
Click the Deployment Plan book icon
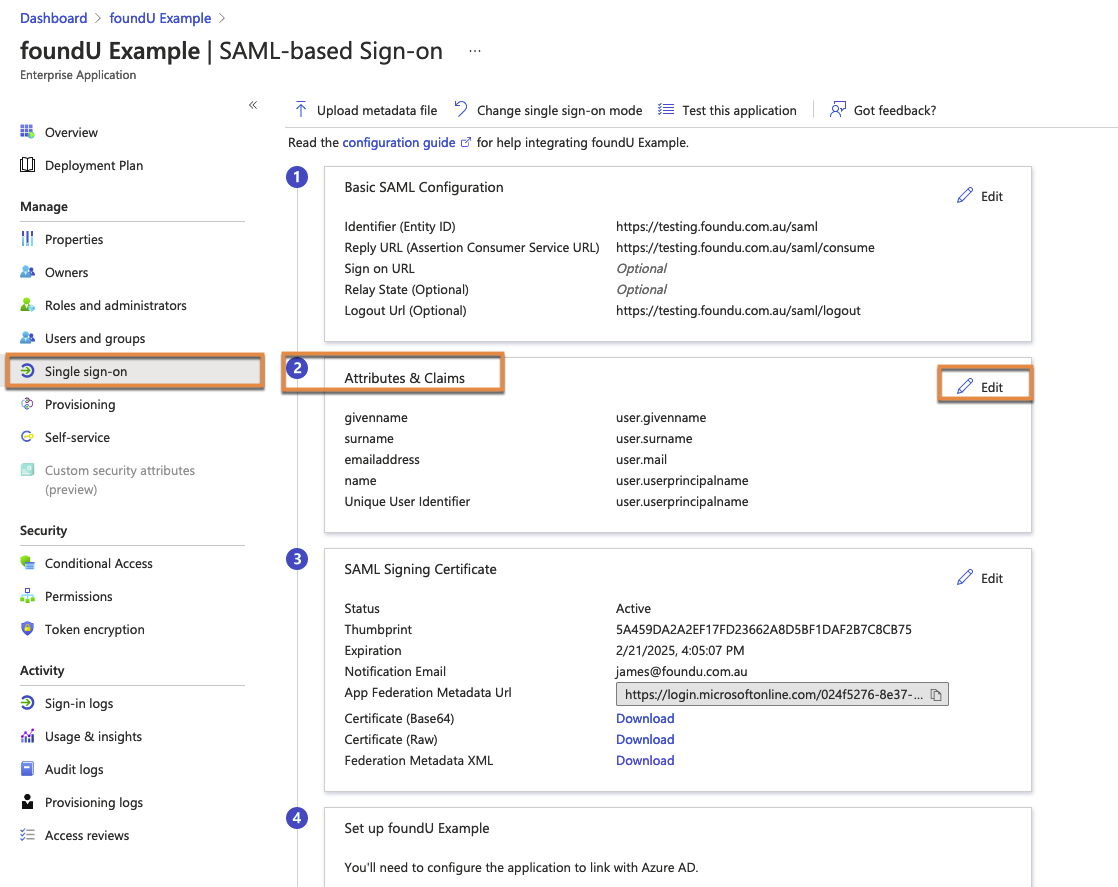27,165
